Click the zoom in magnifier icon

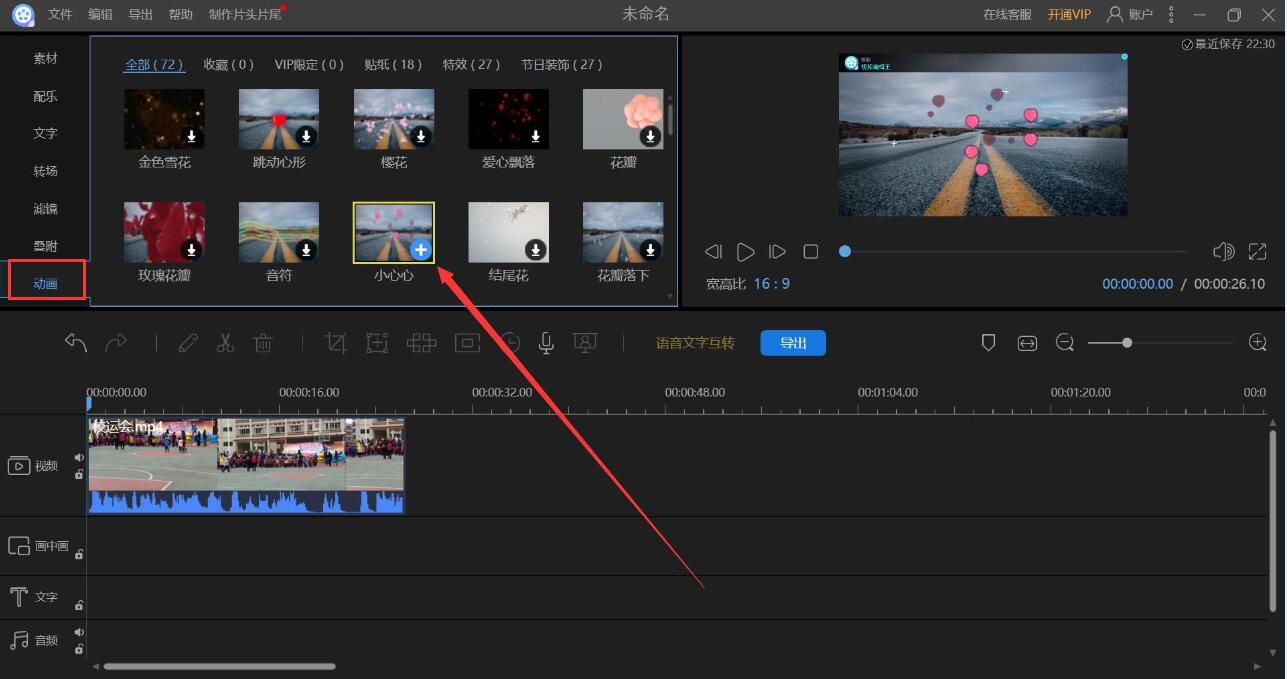1258,343
